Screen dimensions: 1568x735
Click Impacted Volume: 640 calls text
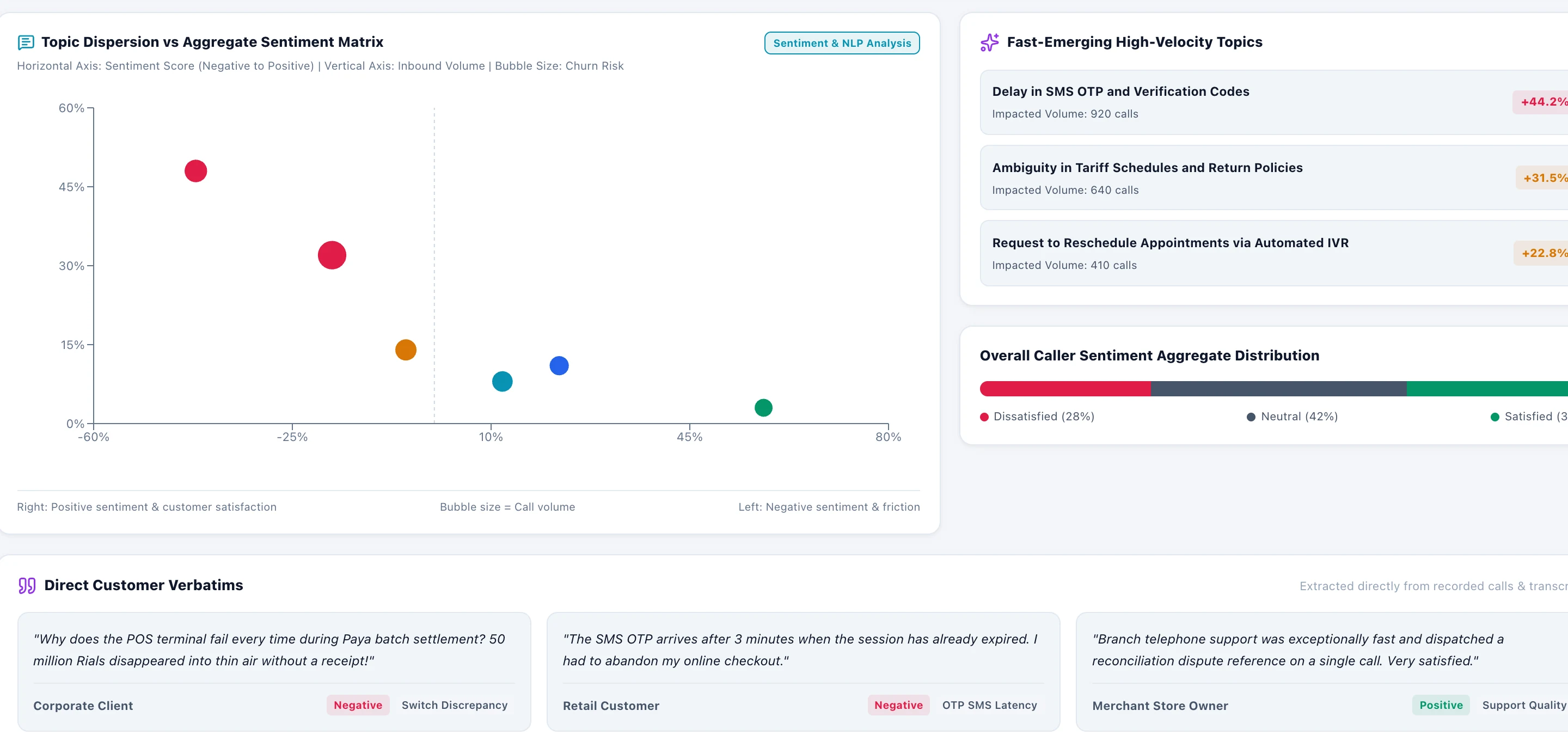[x=1065, y=191]
